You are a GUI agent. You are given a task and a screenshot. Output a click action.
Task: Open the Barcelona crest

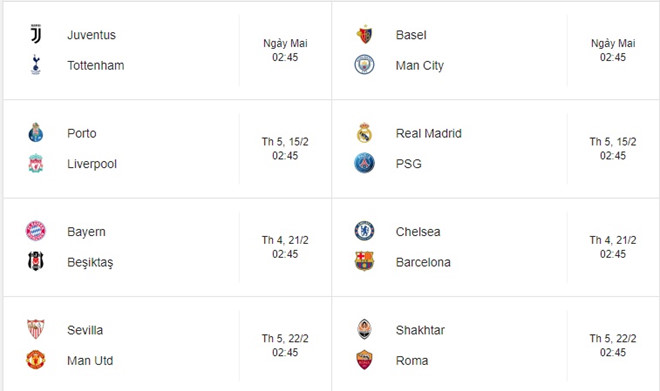pyautogui.click(x=365, y=261)
